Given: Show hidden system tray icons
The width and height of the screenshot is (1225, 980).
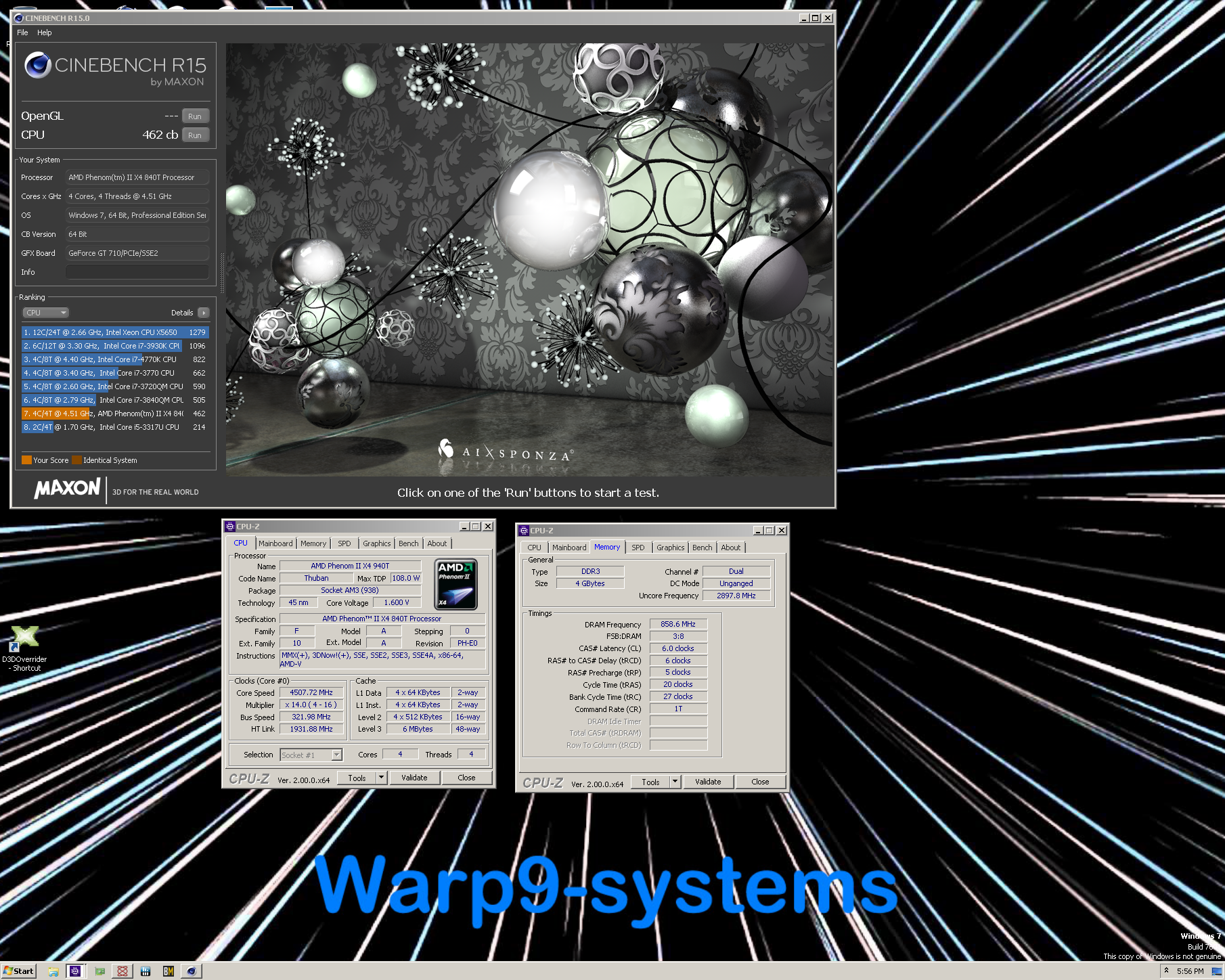Looking at the screenshot, I should [1166, 971].
